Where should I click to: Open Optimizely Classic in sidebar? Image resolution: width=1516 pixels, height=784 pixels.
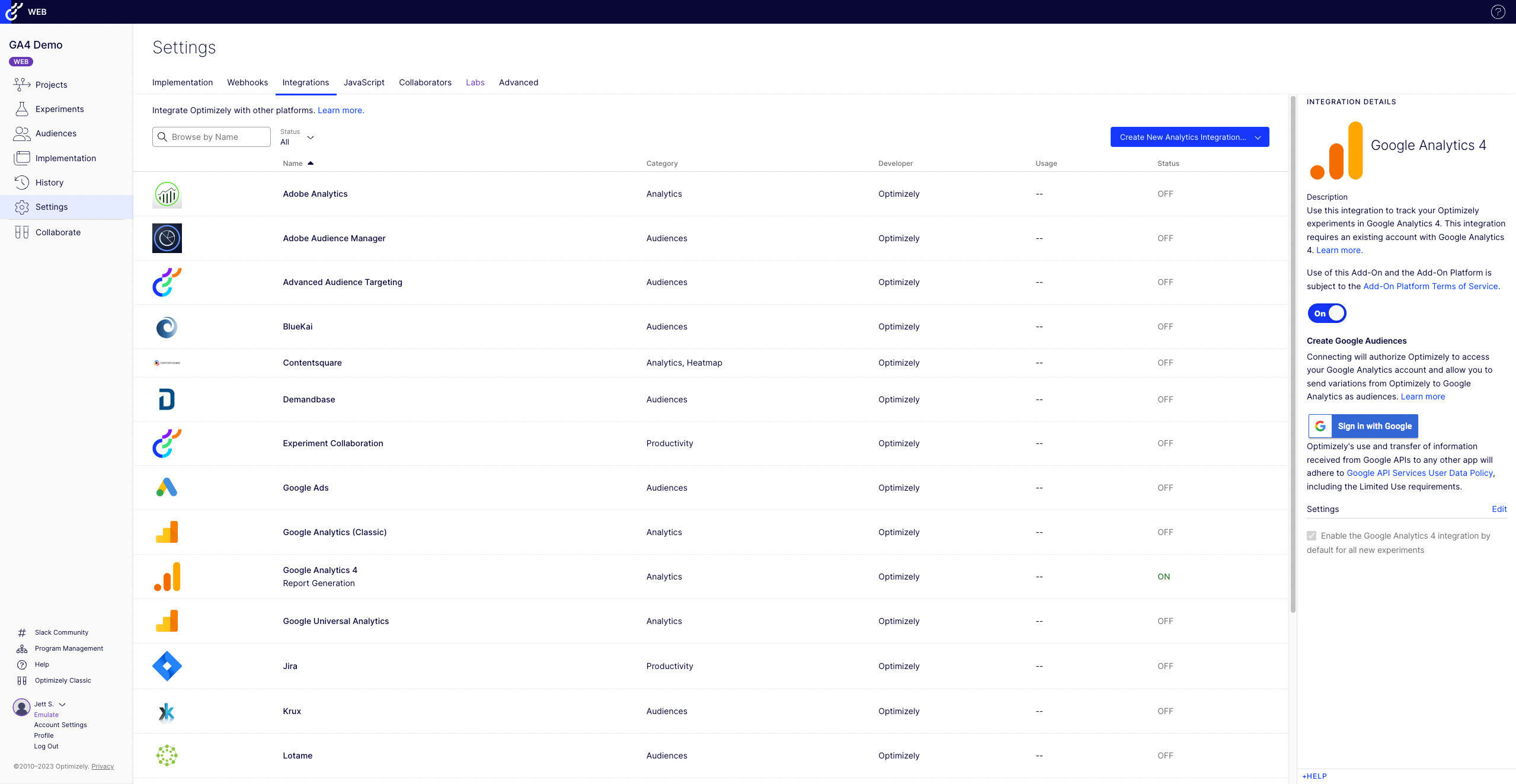(x=63, y=680)
